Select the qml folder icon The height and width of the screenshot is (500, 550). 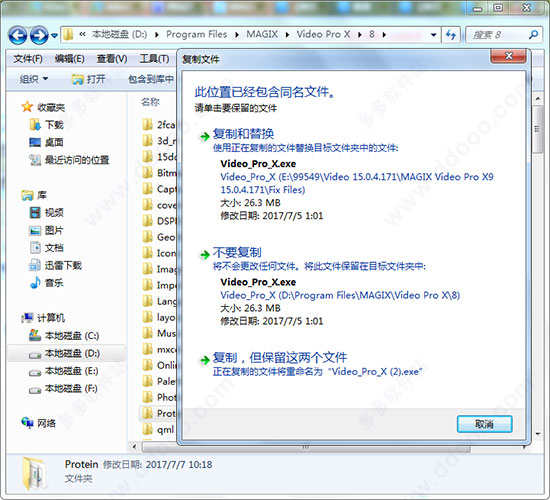coord(148,429)
